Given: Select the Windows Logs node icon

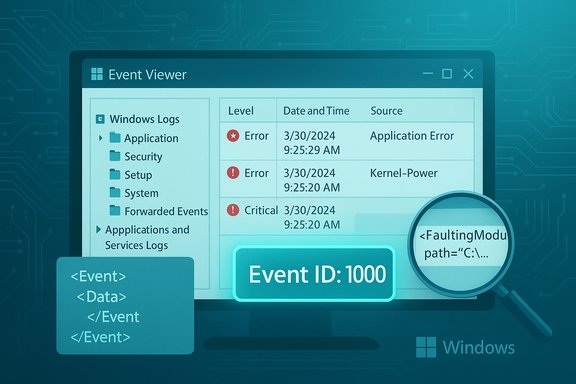Looking at the screenshot, I should [x=100, y=119].
